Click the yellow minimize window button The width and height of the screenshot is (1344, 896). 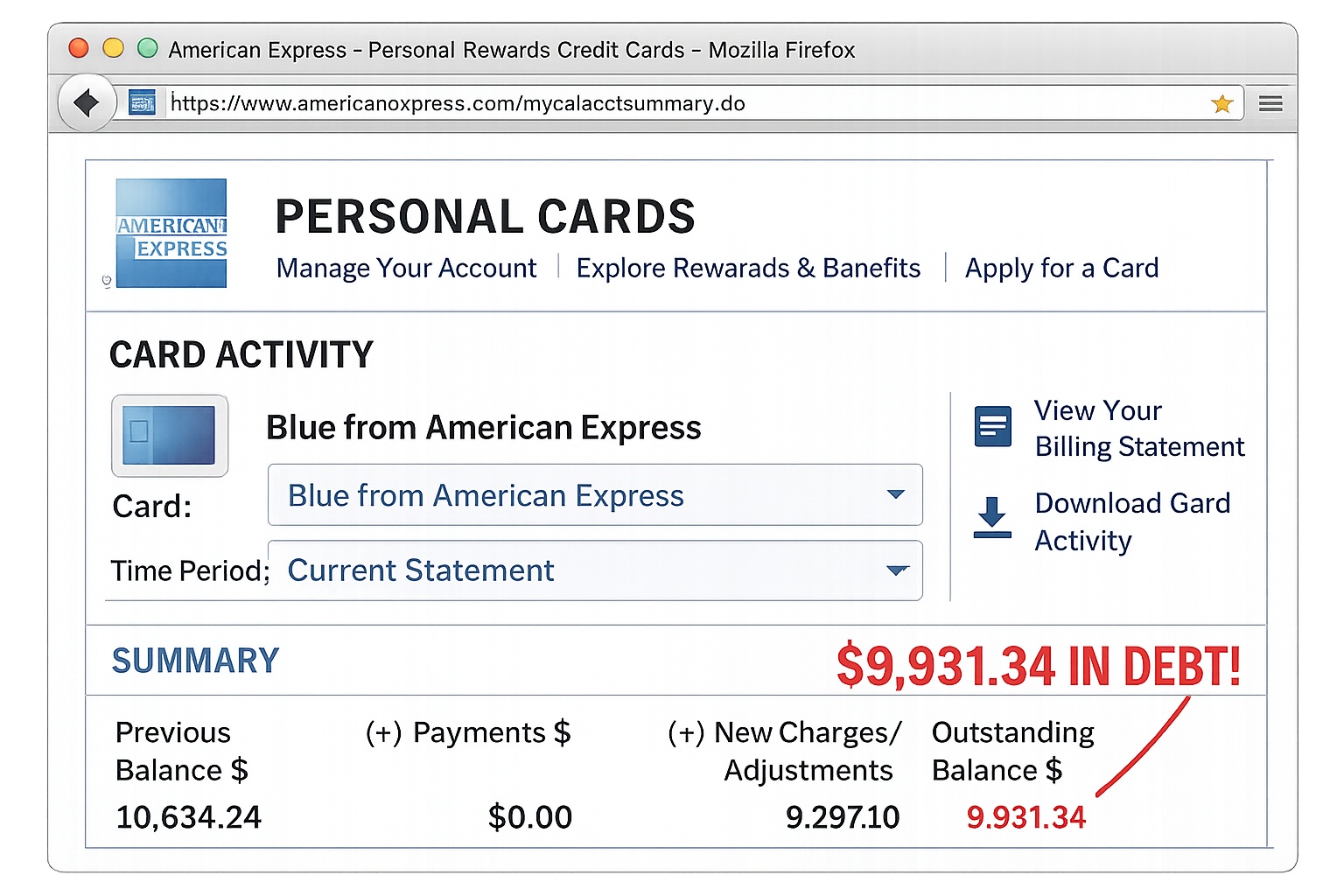click(x=114, y=48)
